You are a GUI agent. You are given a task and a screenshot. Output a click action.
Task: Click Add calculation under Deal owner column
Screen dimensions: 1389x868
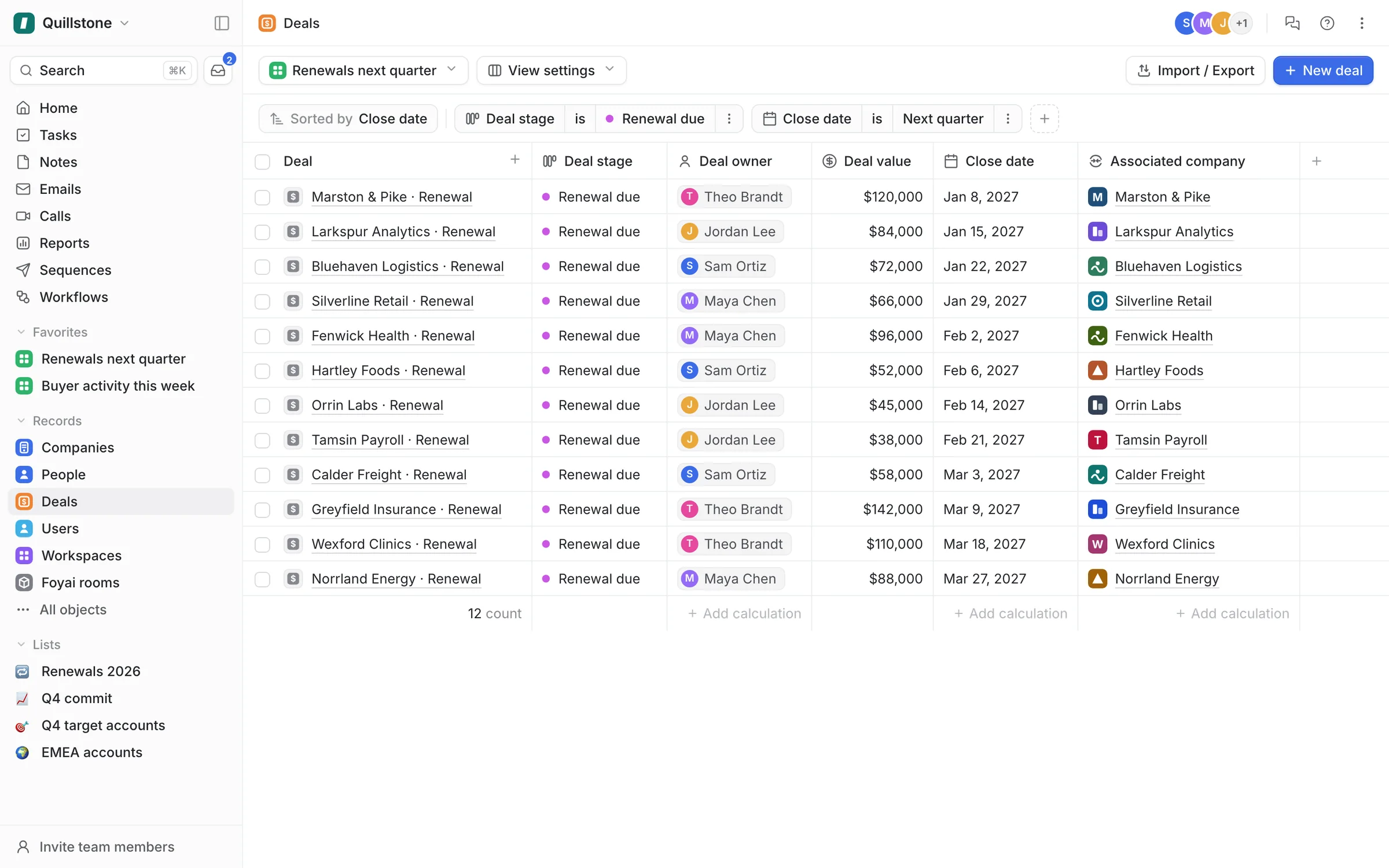pyautogui.click(x=744, y=613)
